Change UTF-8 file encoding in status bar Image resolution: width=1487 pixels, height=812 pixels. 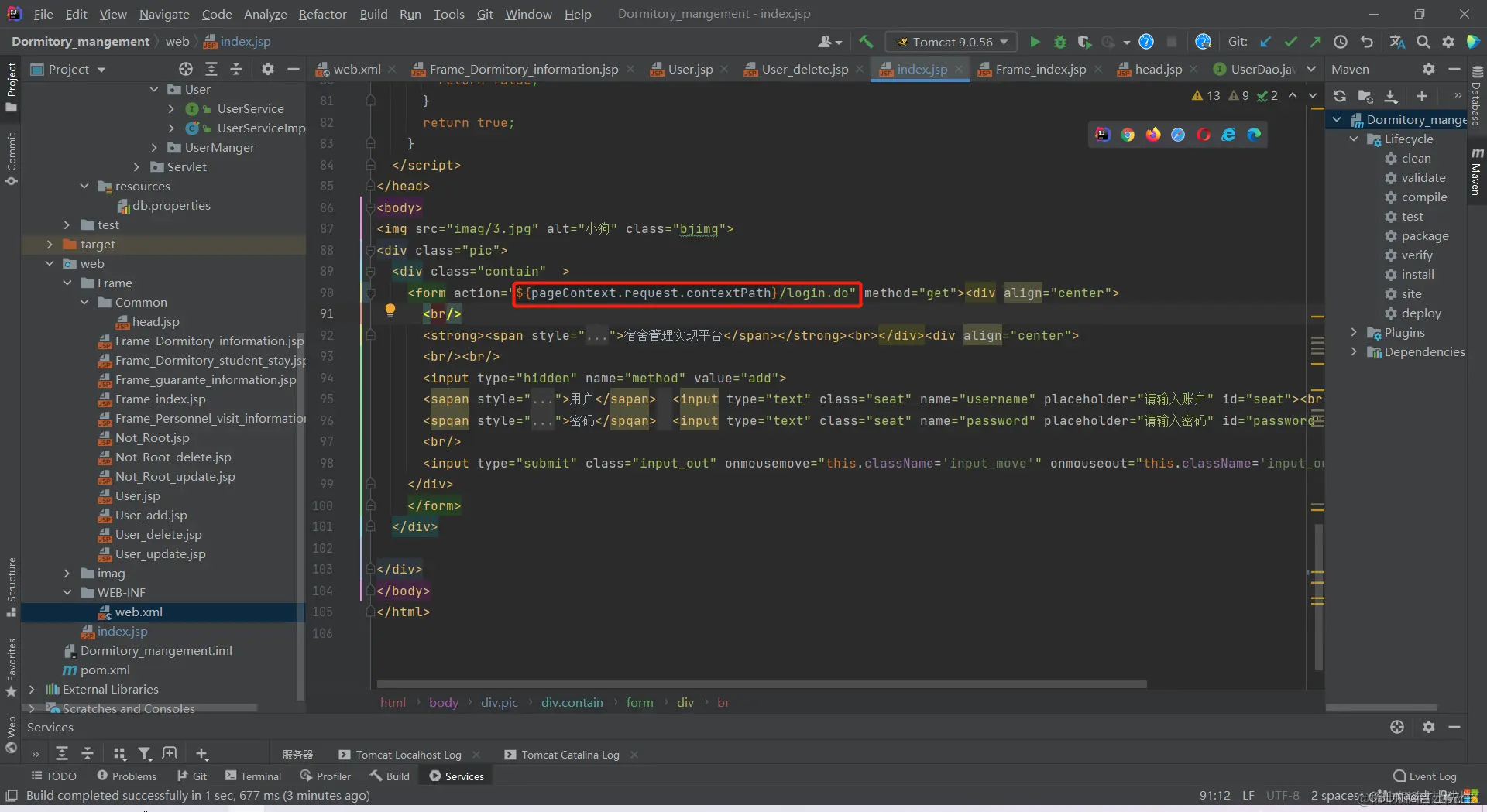[x=1283, y=796]
